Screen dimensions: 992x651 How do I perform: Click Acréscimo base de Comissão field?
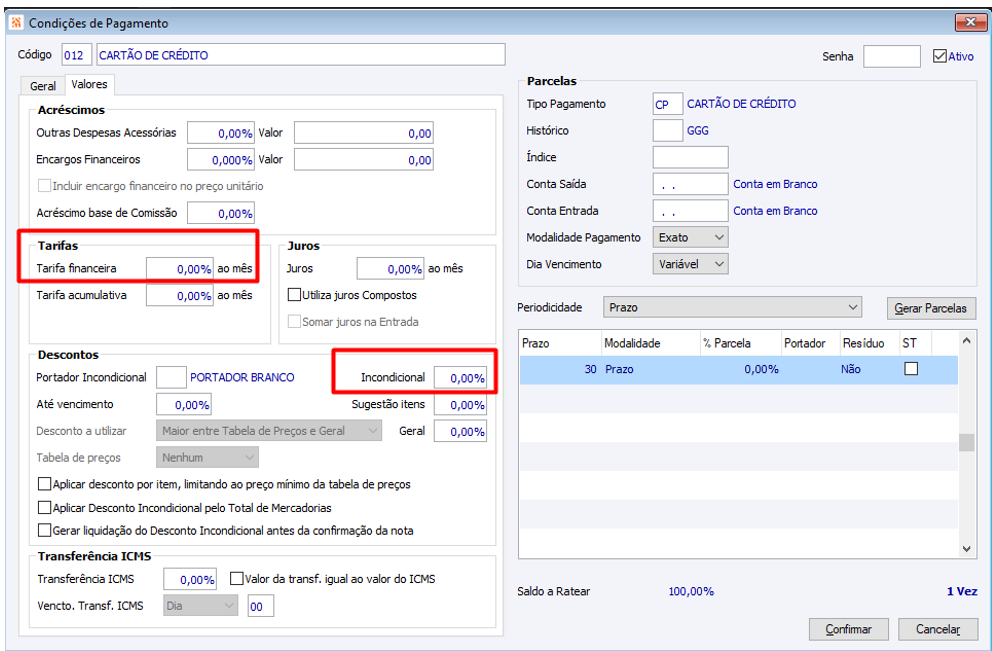click(221, 213)
